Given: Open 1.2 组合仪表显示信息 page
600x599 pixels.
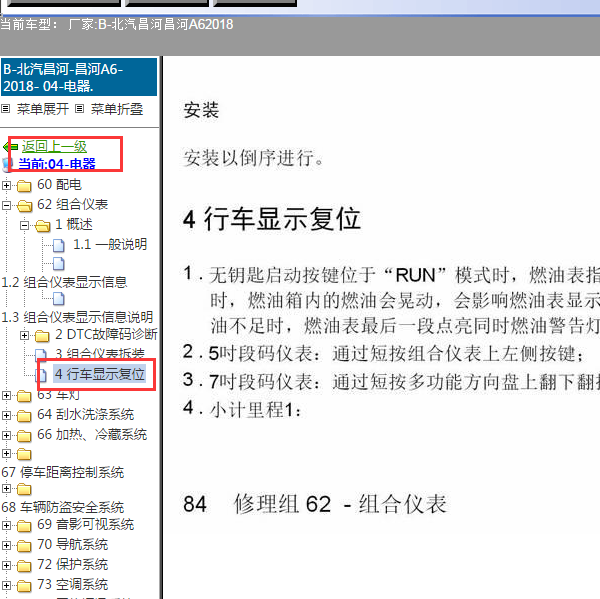Looking at the screenshot, I should [x=64, y=282].
